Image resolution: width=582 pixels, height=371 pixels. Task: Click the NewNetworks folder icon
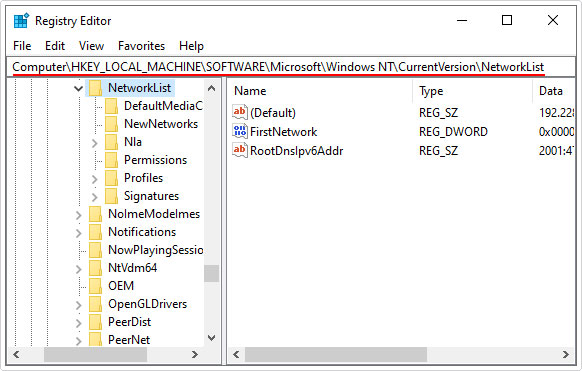(111, 124)
